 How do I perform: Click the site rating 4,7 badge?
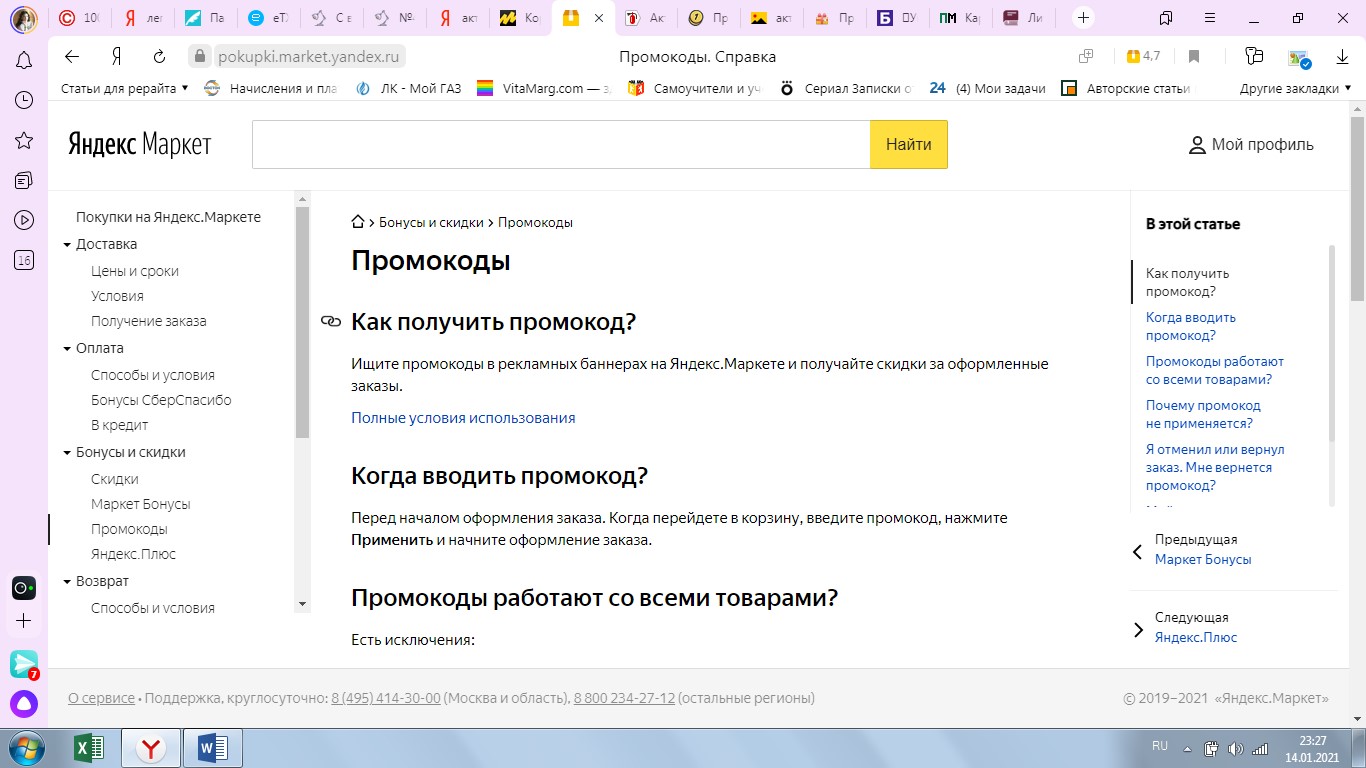(x=1143, y=57)
